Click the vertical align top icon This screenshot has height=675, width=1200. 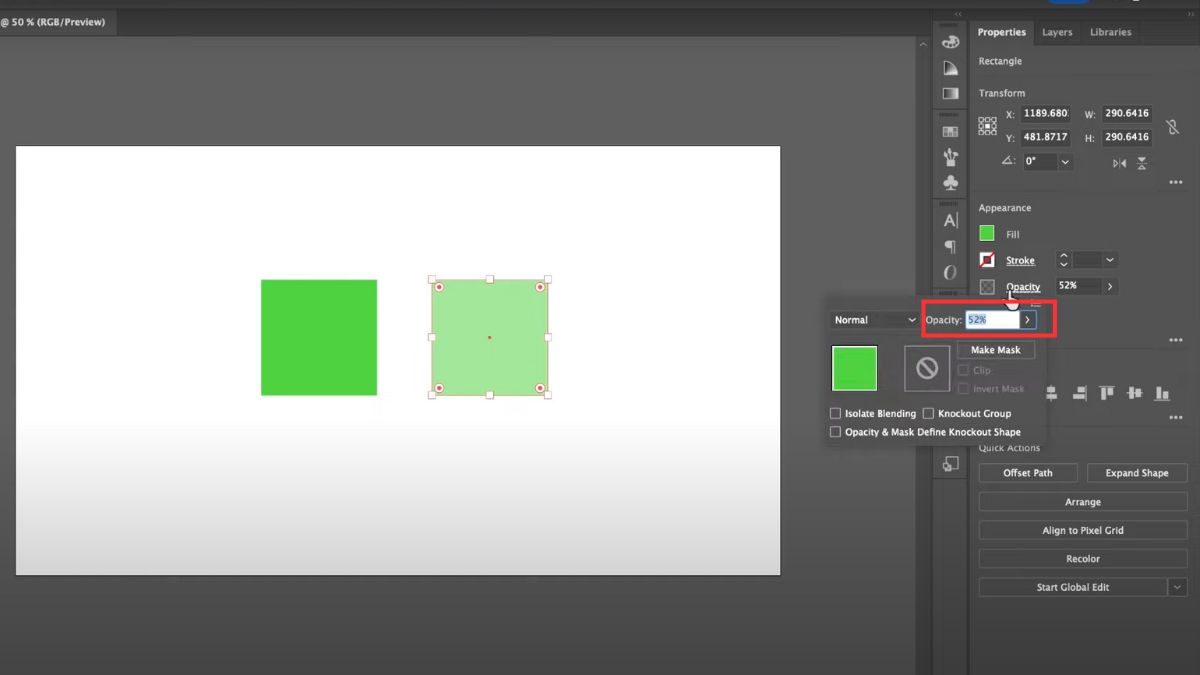1107,394
